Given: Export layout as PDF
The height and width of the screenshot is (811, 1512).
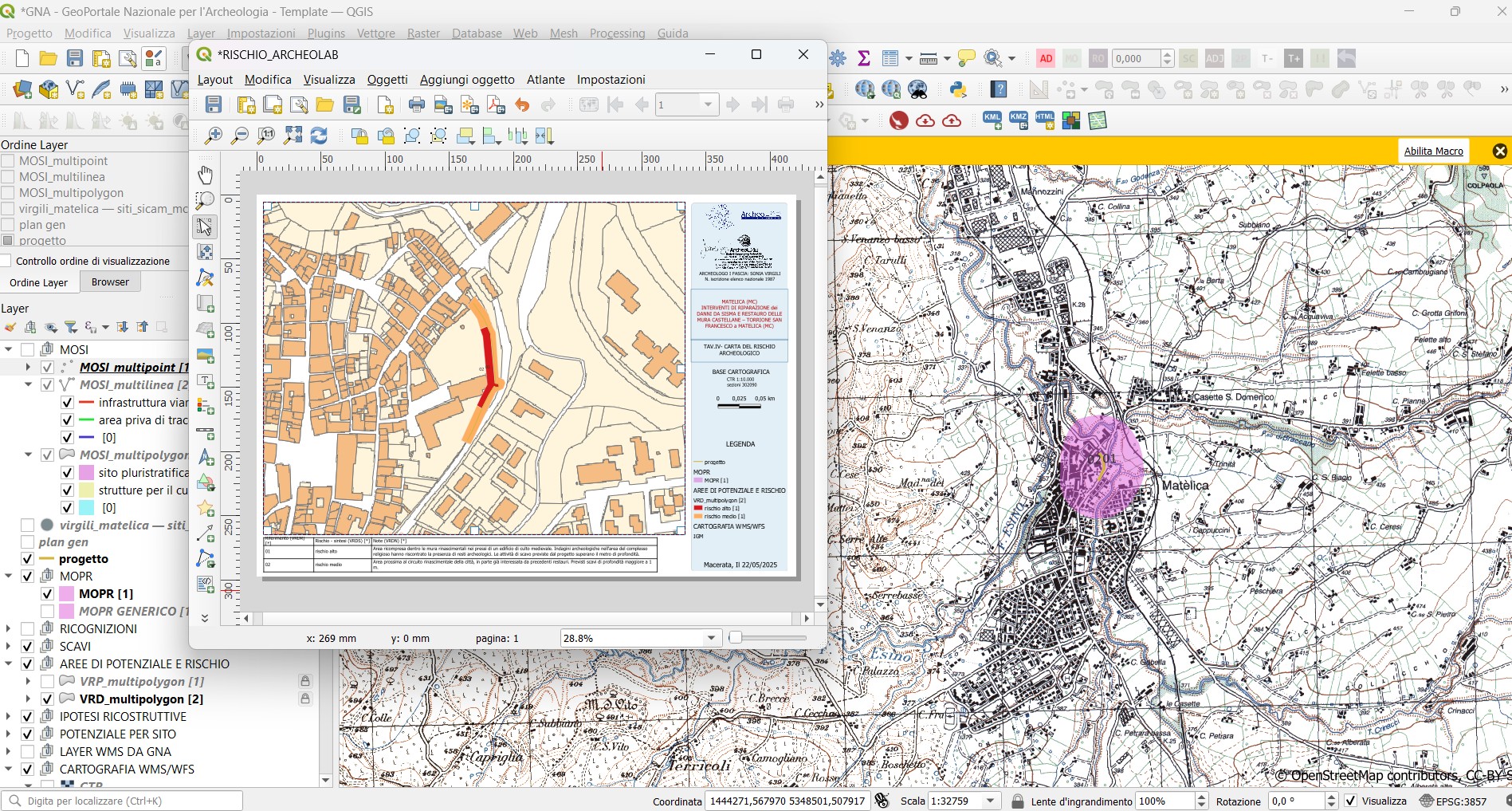Looking at the screenshot, I should (496, 105).
